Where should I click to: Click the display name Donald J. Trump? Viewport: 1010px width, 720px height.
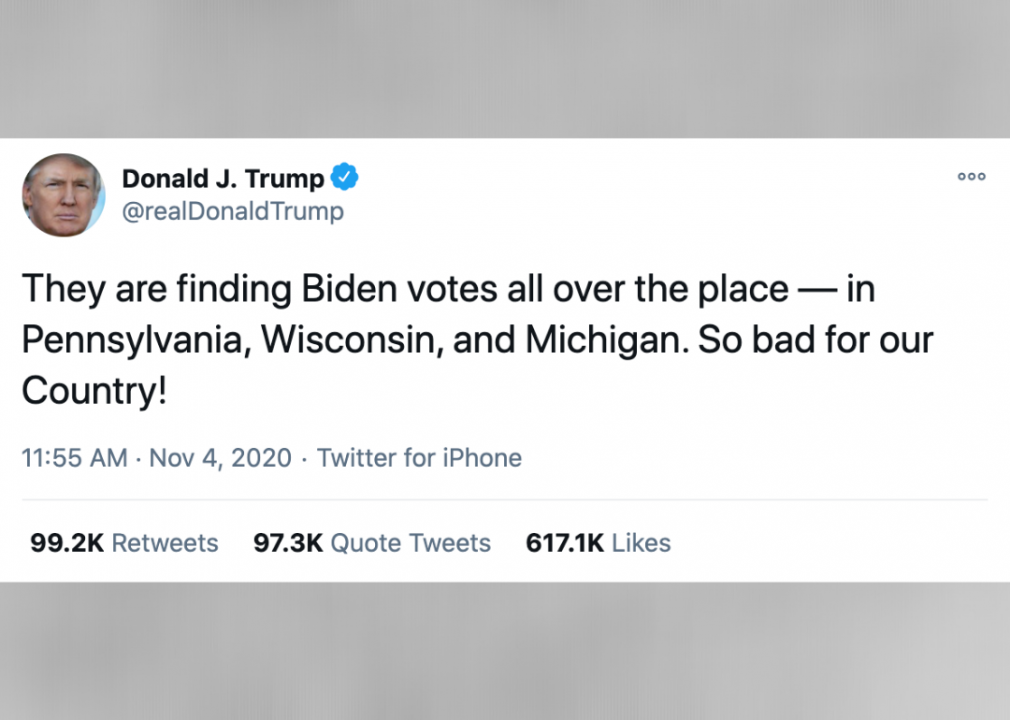[223, 178]
